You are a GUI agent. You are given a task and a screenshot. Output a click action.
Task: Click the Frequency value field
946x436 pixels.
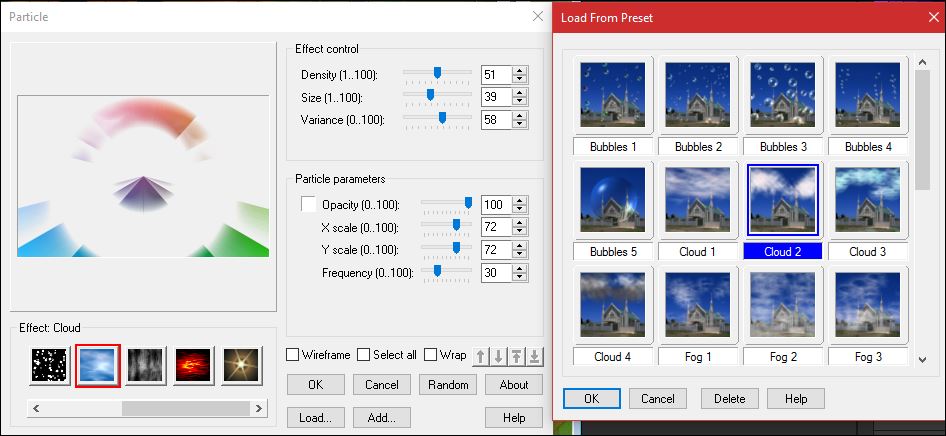(x=497, y=273)
